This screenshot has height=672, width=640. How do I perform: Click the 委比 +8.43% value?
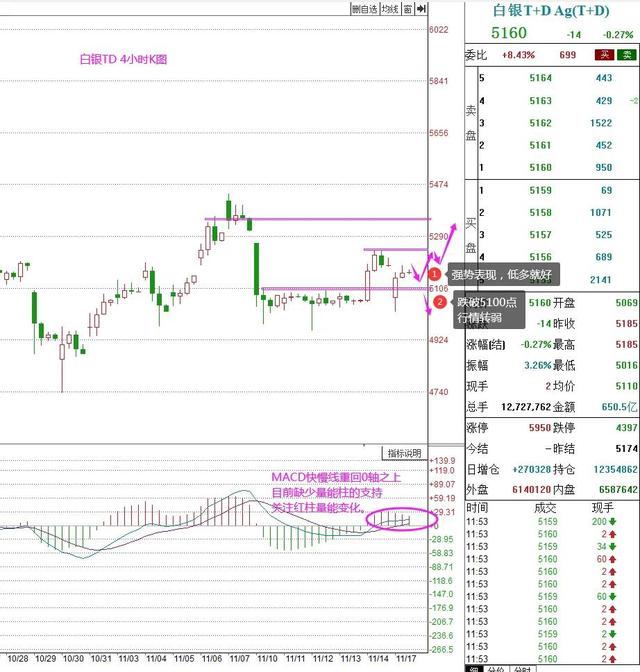pyautogui.click(x=518, y=55)
